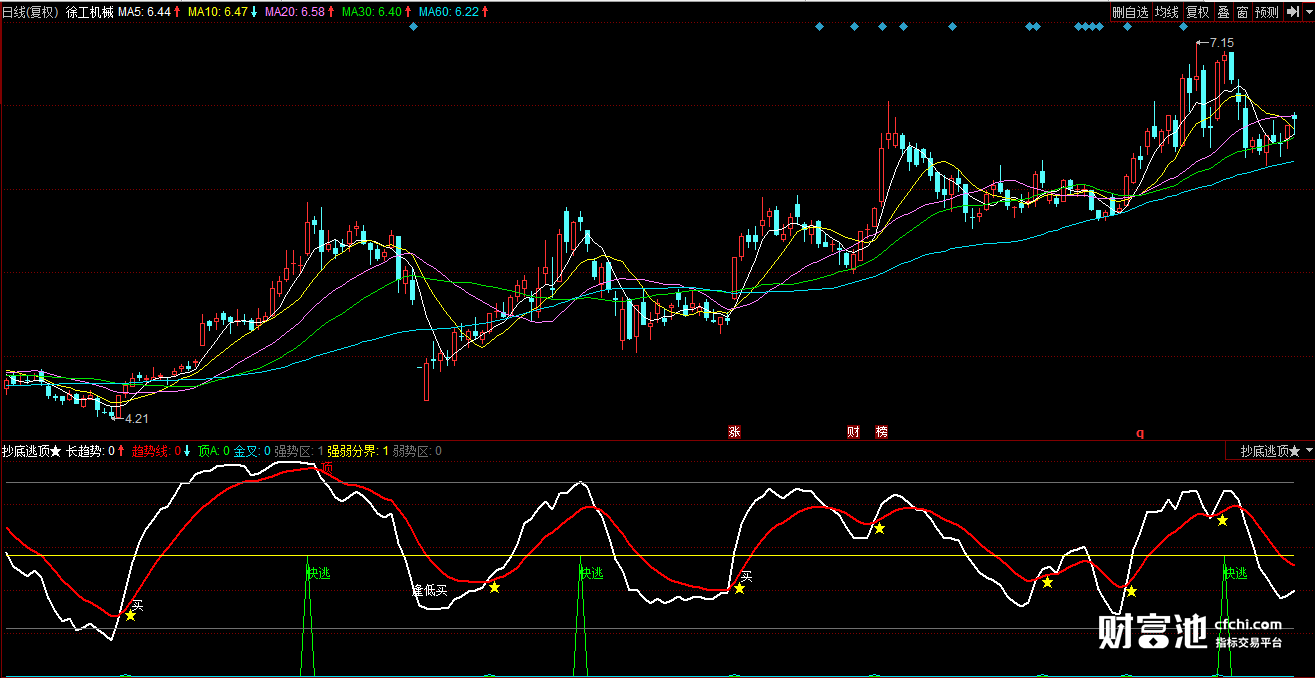Open the 抄底逃顶★ indicator selector dropdown
Viewport: 1315px width, 678px height.
(x=1271, y=451)
